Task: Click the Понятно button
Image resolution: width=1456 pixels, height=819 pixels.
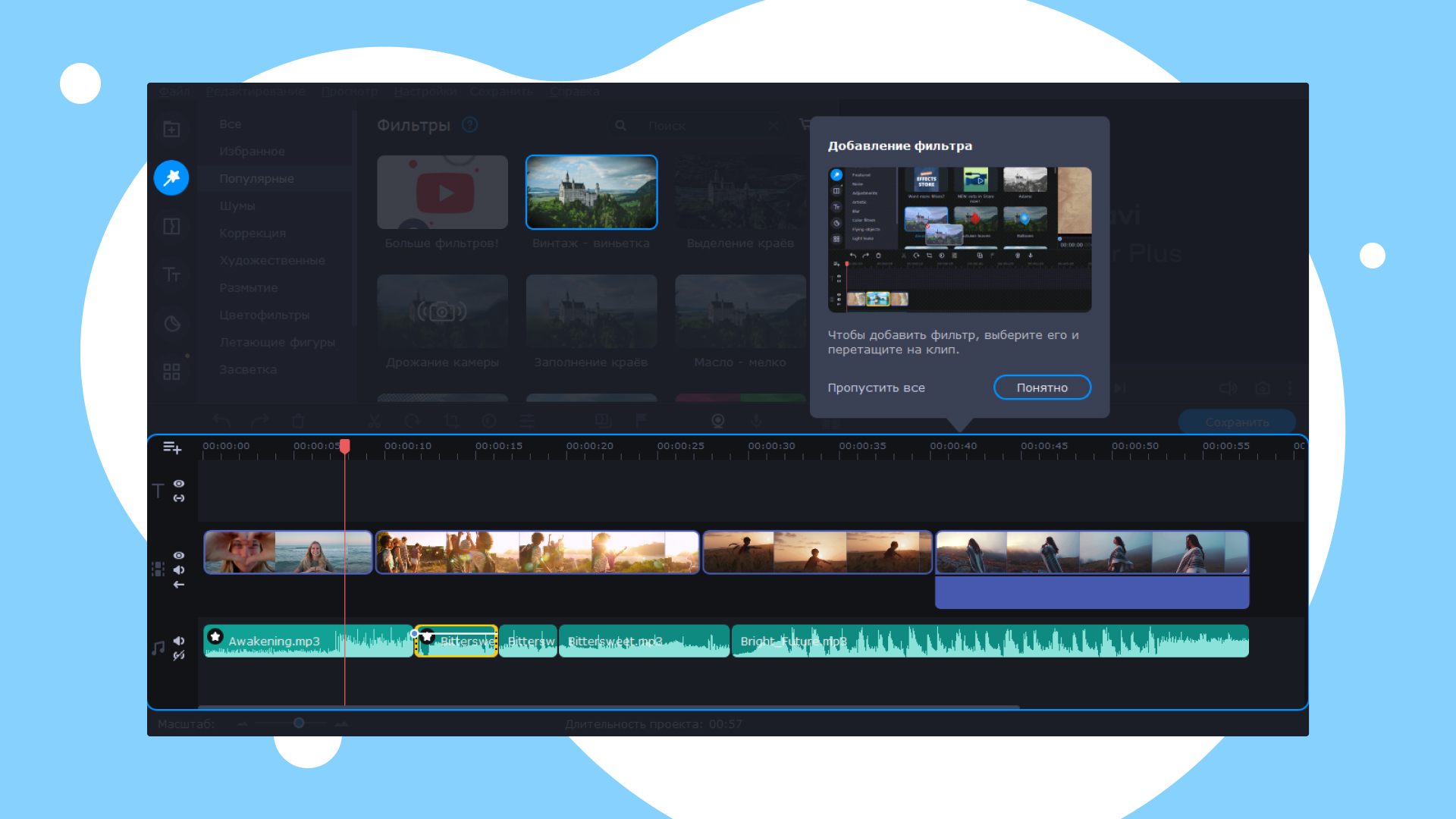Action: pos(1042,388)
